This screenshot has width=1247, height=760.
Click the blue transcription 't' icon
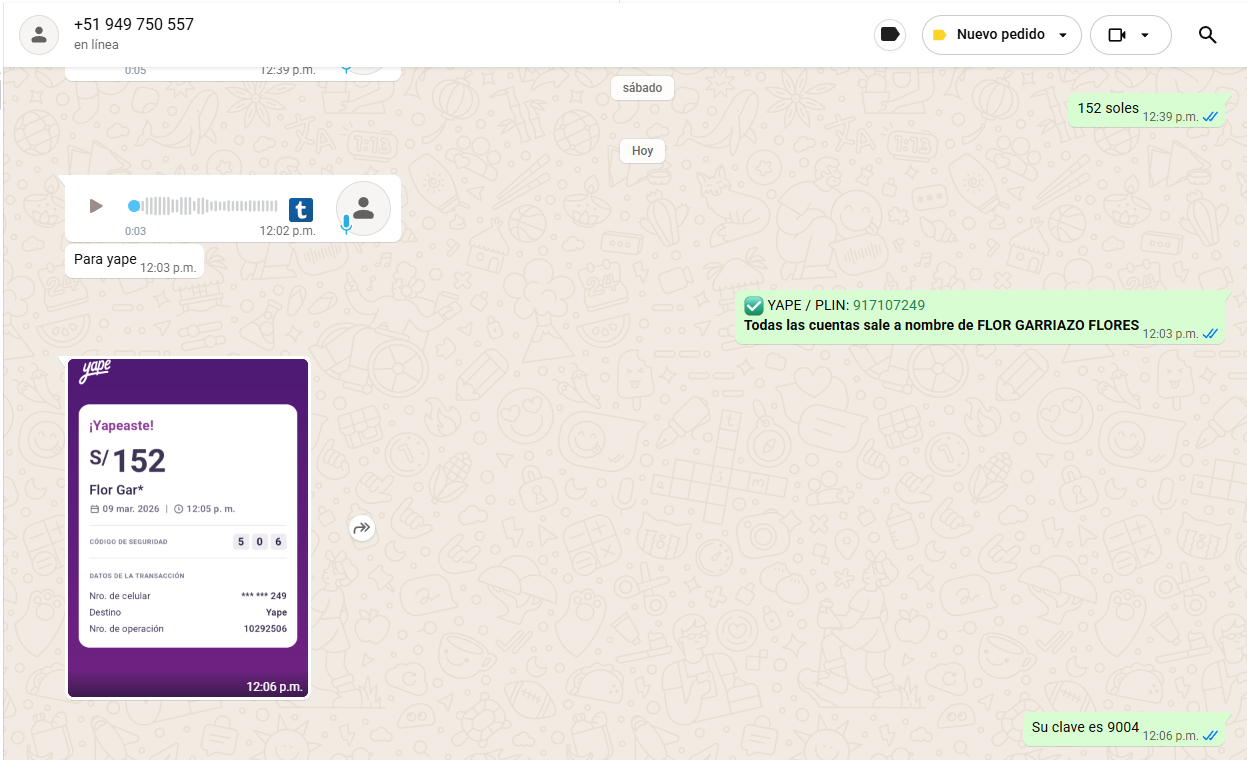click(x=300, y=209)
